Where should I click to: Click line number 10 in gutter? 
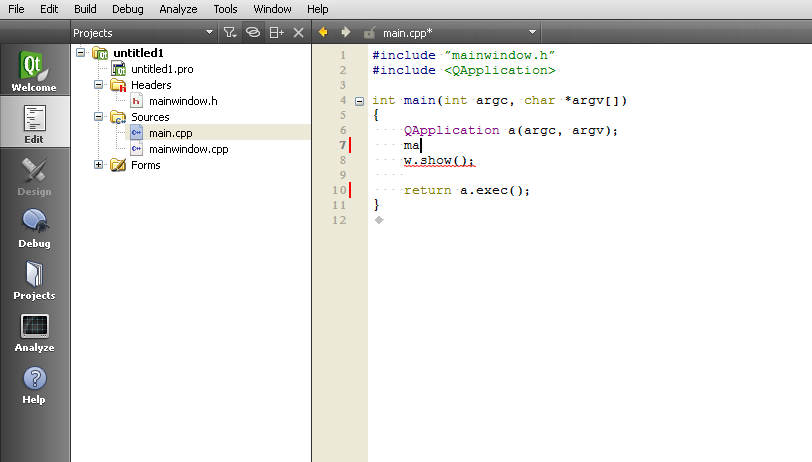[339, 190]
